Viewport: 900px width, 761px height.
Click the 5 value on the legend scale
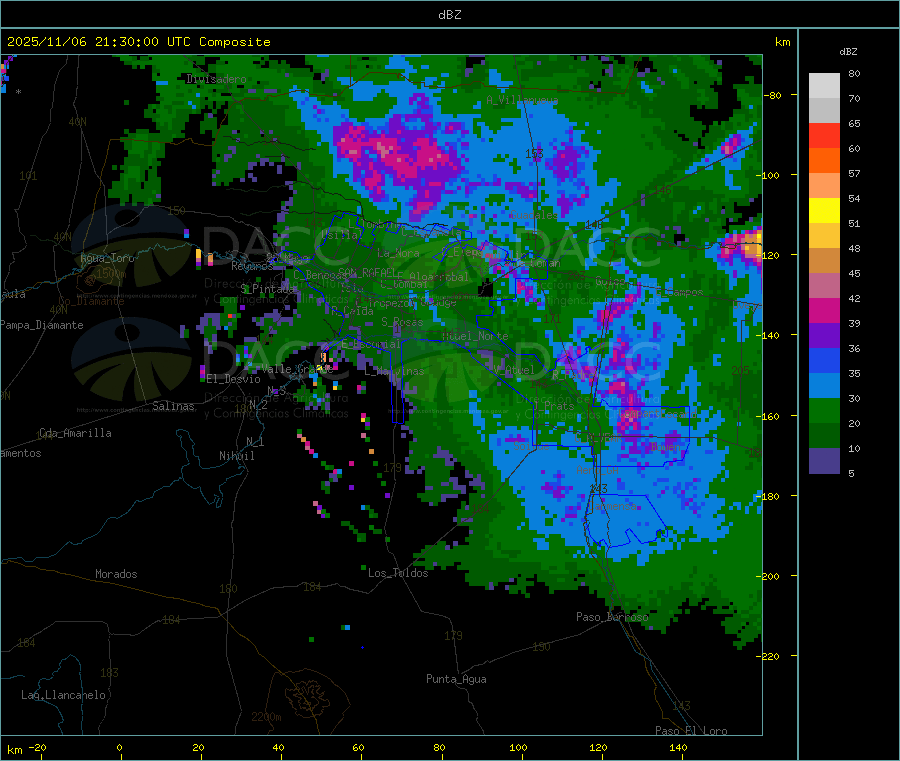(x=851, y=473)
